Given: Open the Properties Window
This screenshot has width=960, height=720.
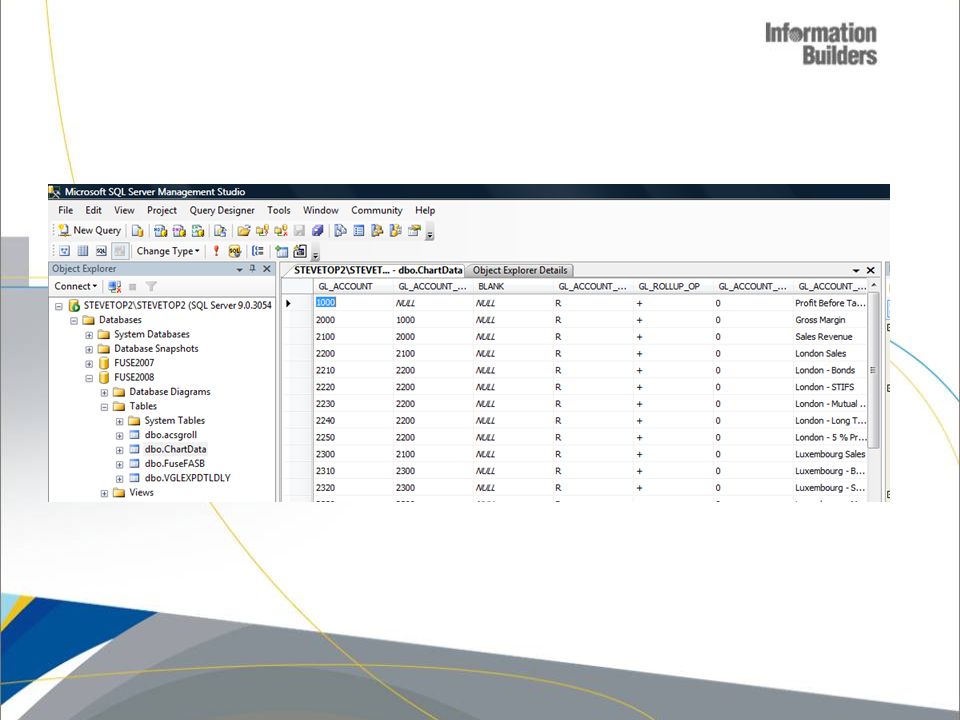Looking at the screenshot, I should point(414,231).
